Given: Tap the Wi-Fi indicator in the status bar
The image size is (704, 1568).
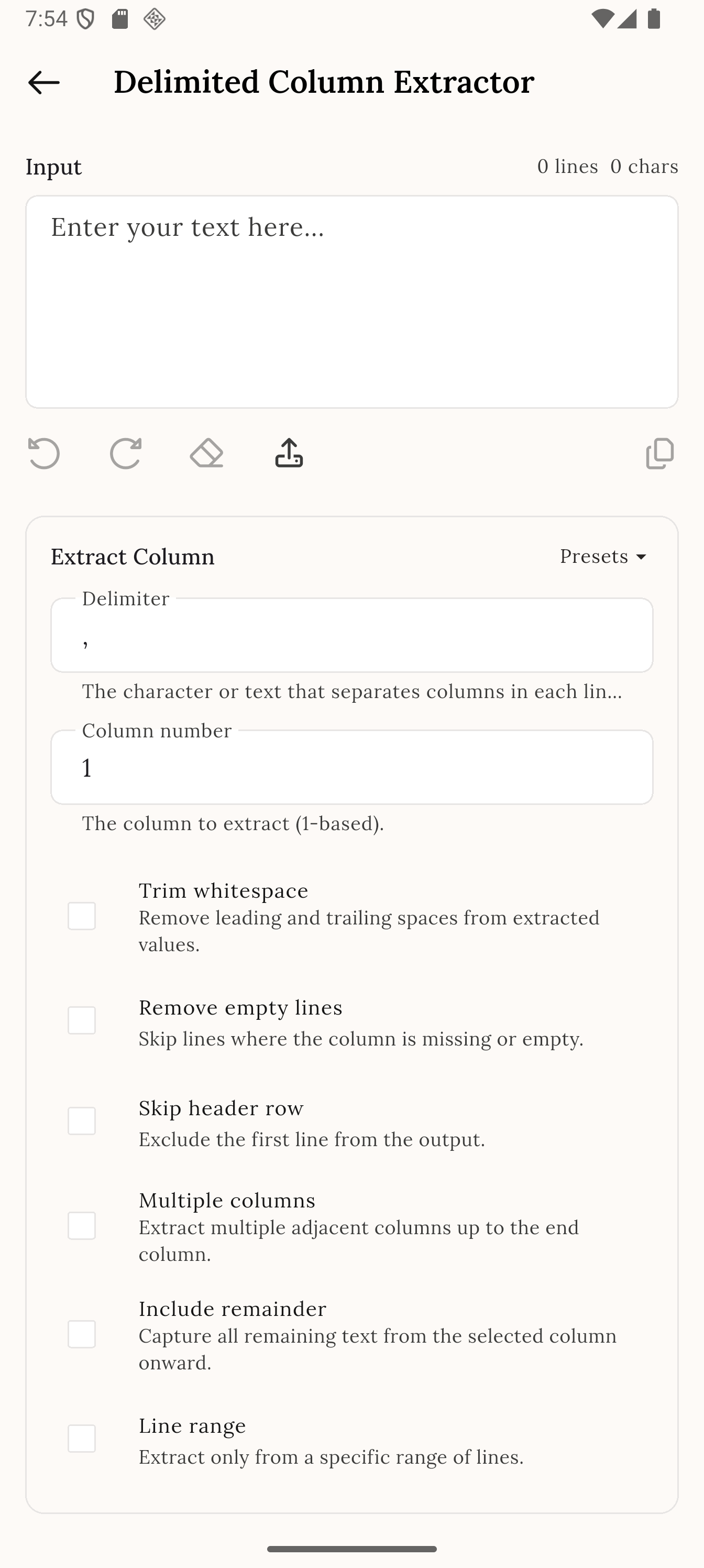Looking at the screenshot, I should coord(602,18).
